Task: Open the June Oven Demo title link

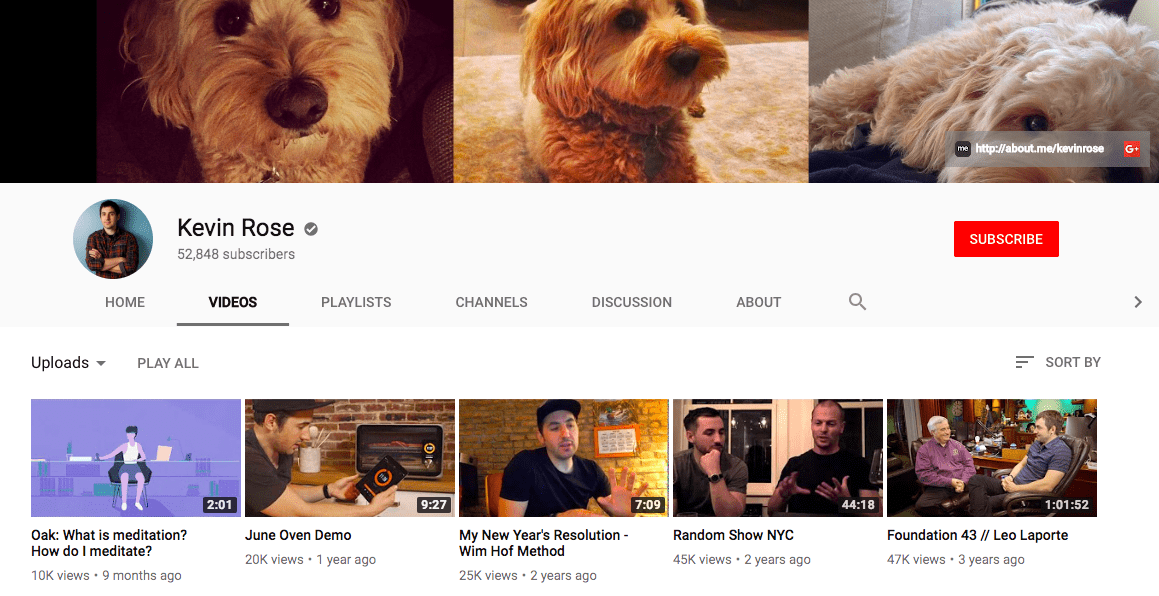Action: coord(298,535)
